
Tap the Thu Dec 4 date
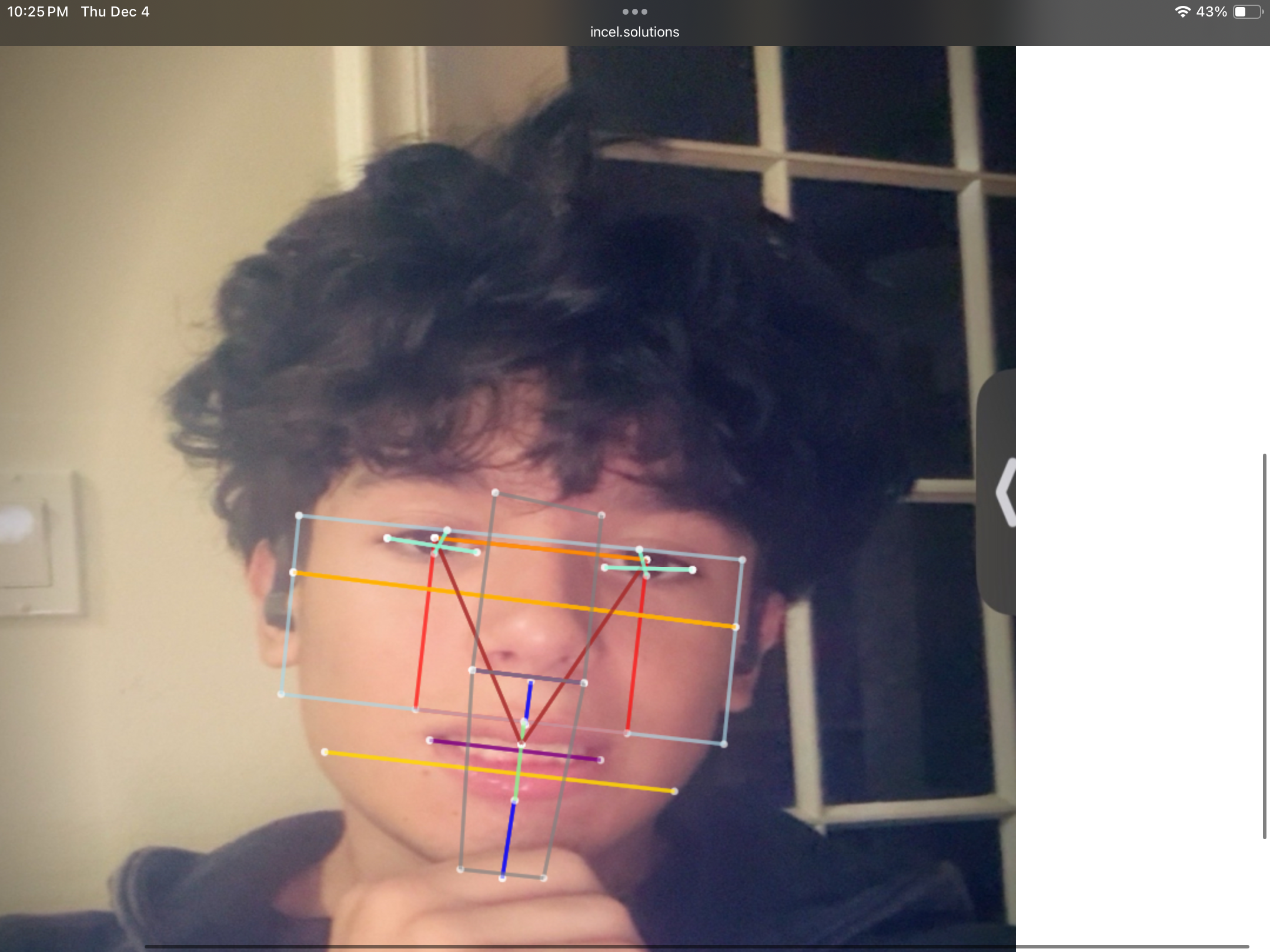[115, 12]
